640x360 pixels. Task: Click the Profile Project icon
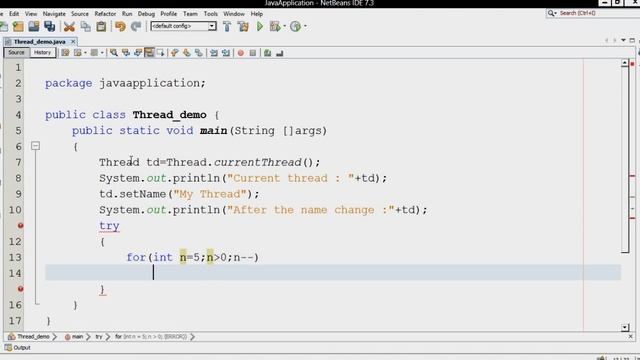tap(295, 27)
